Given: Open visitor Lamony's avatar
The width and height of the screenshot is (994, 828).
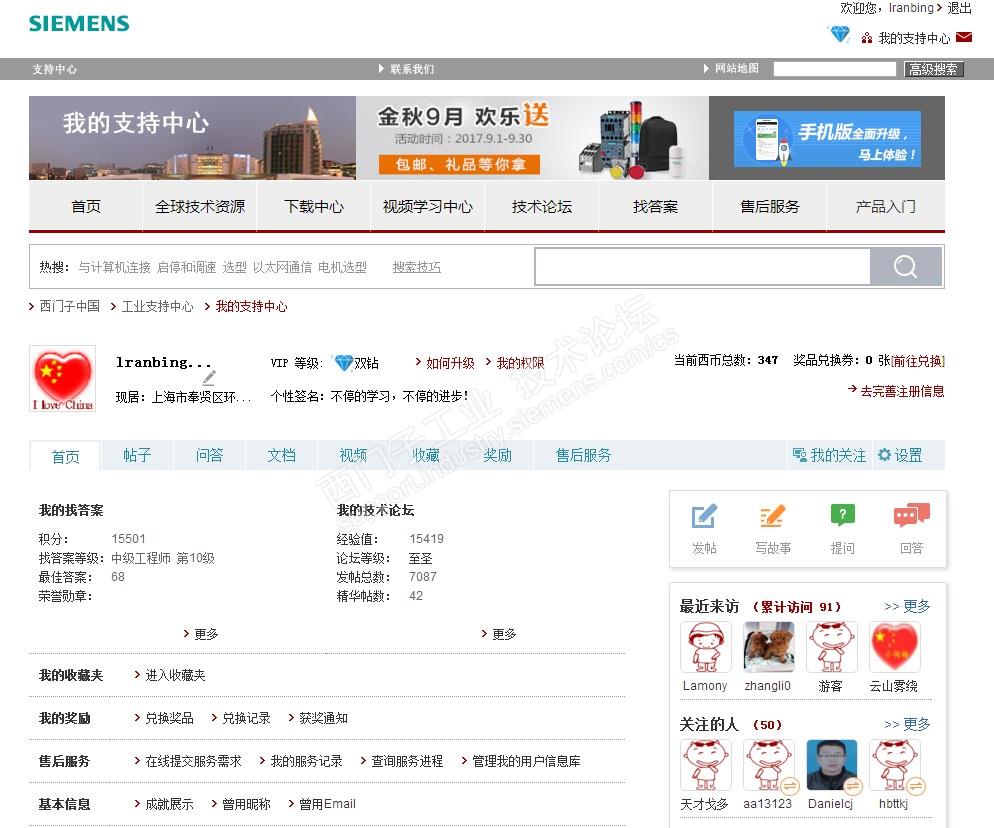Looking at the screenshot, I should [x=705, y=647].
